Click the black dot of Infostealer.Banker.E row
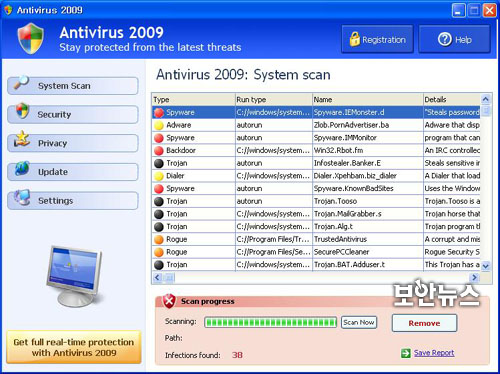This screenshot has height=374, width=500. point(159,163)
